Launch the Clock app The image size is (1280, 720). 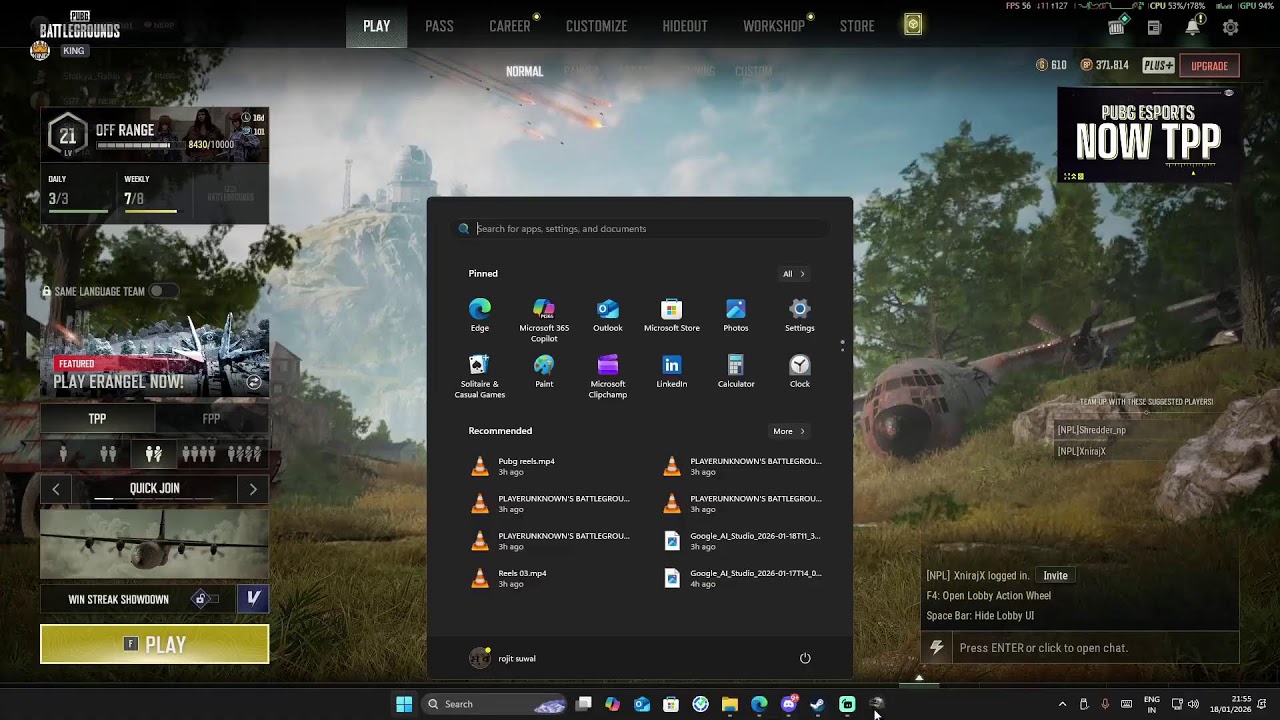(800, 371)
